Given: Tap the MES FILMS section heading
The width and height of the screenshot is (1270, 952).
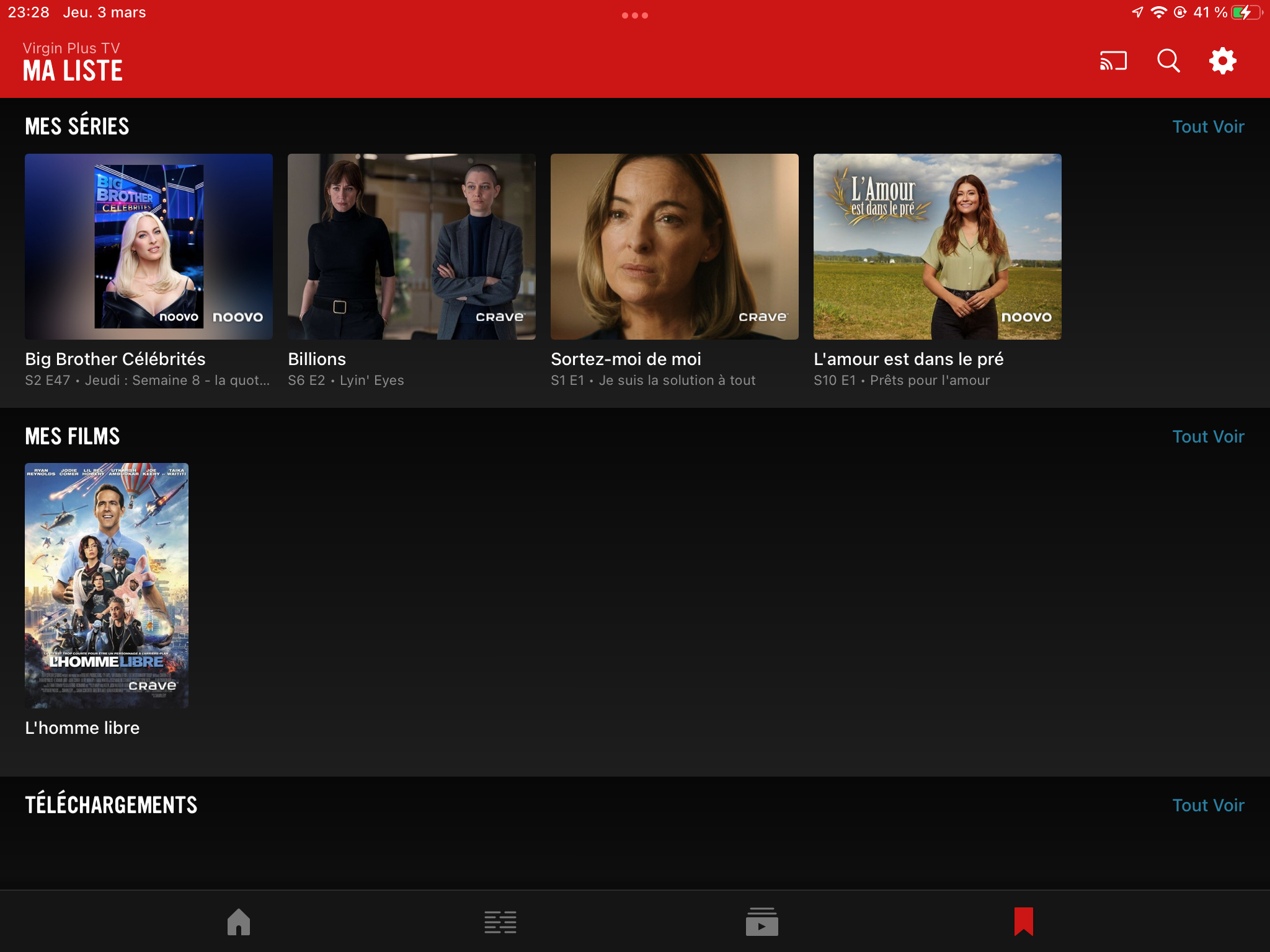Looking at the screenshot, I should click(73, 436).
